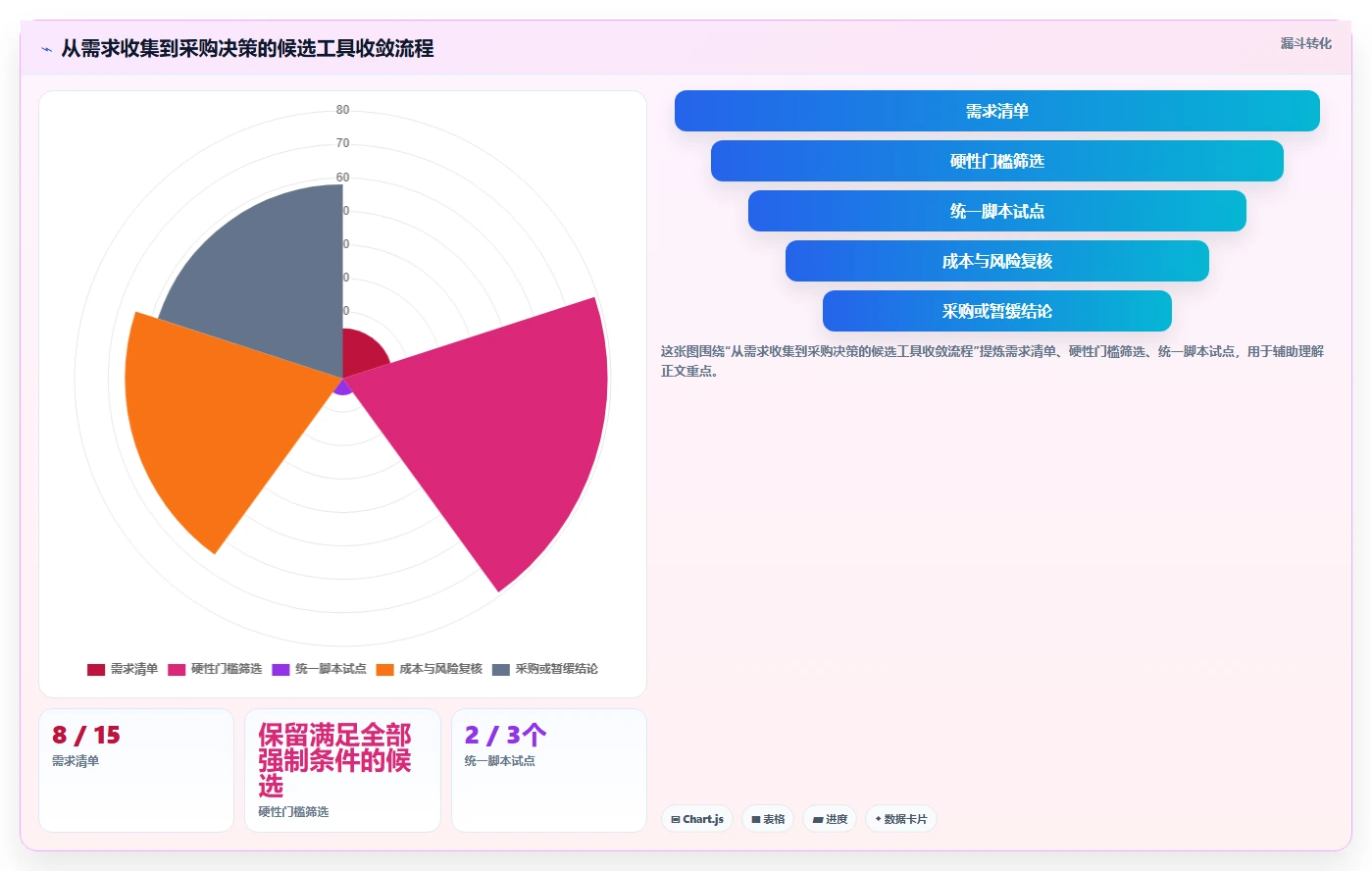1372x871 pixels.
Task: Toggle 成本与风险复核 legend orange swatch
Action: 384,669
